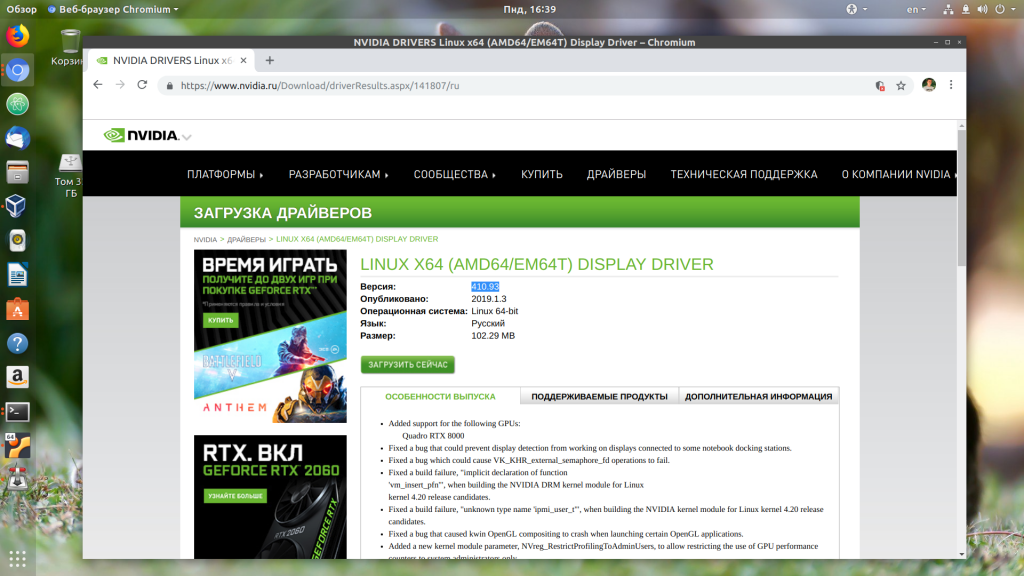Open the en keyboard layout dropdown

pos(916,9)
